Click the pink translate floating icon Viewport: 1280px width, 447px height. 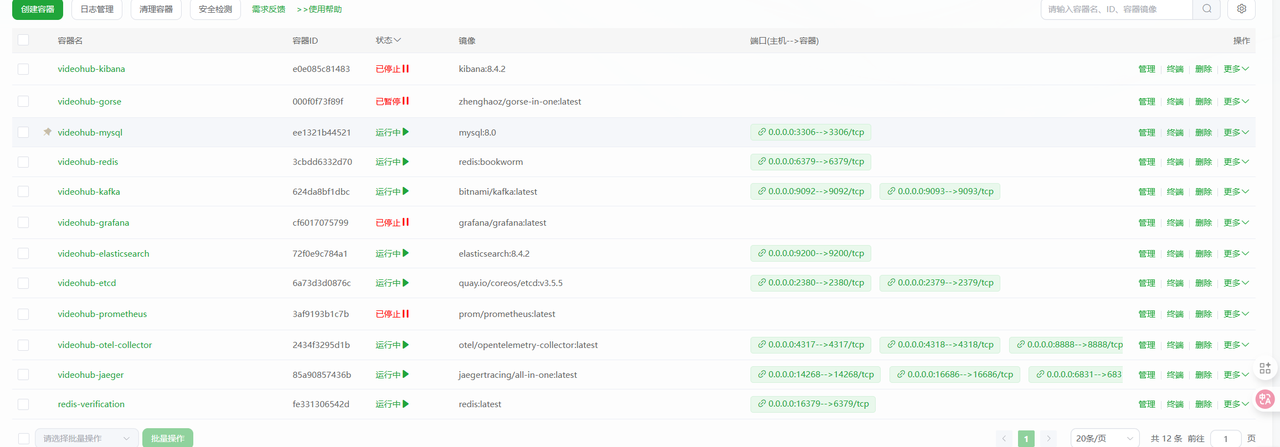(x=1266, y=399)
